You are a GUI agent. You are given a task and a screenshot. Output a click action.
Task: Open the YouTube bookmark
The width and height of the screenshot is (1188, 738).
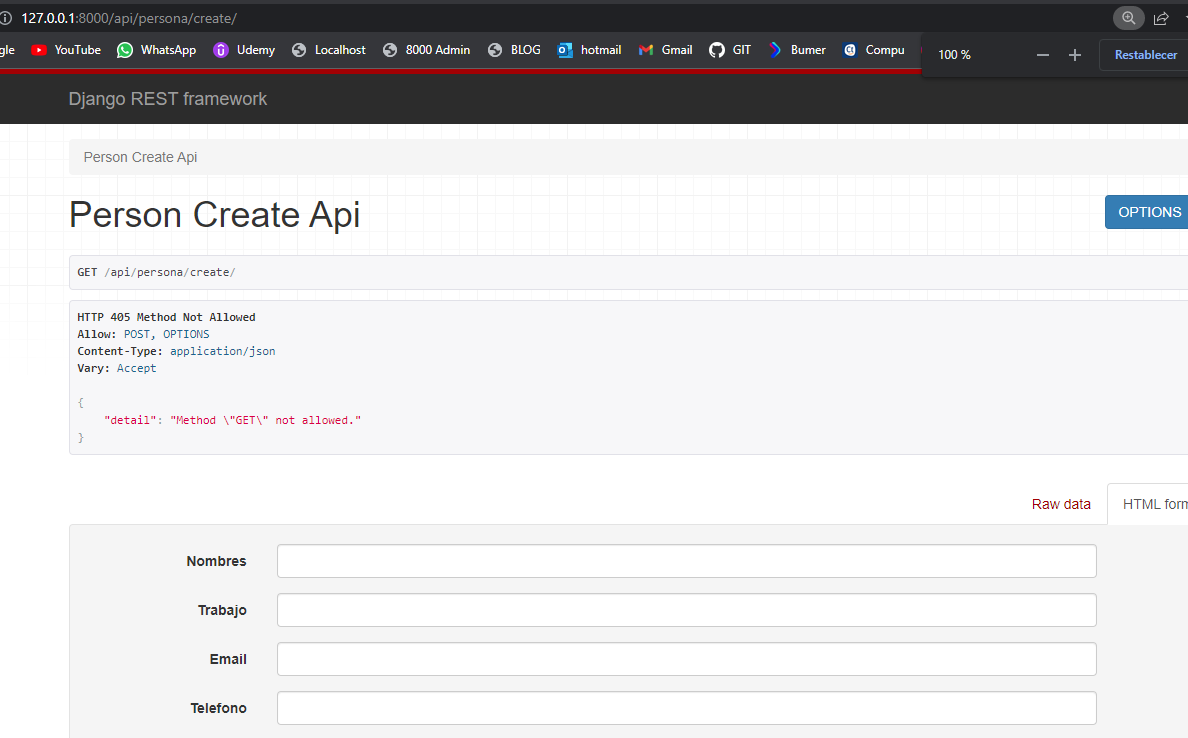pyautogui.click(x=66, y=50)
